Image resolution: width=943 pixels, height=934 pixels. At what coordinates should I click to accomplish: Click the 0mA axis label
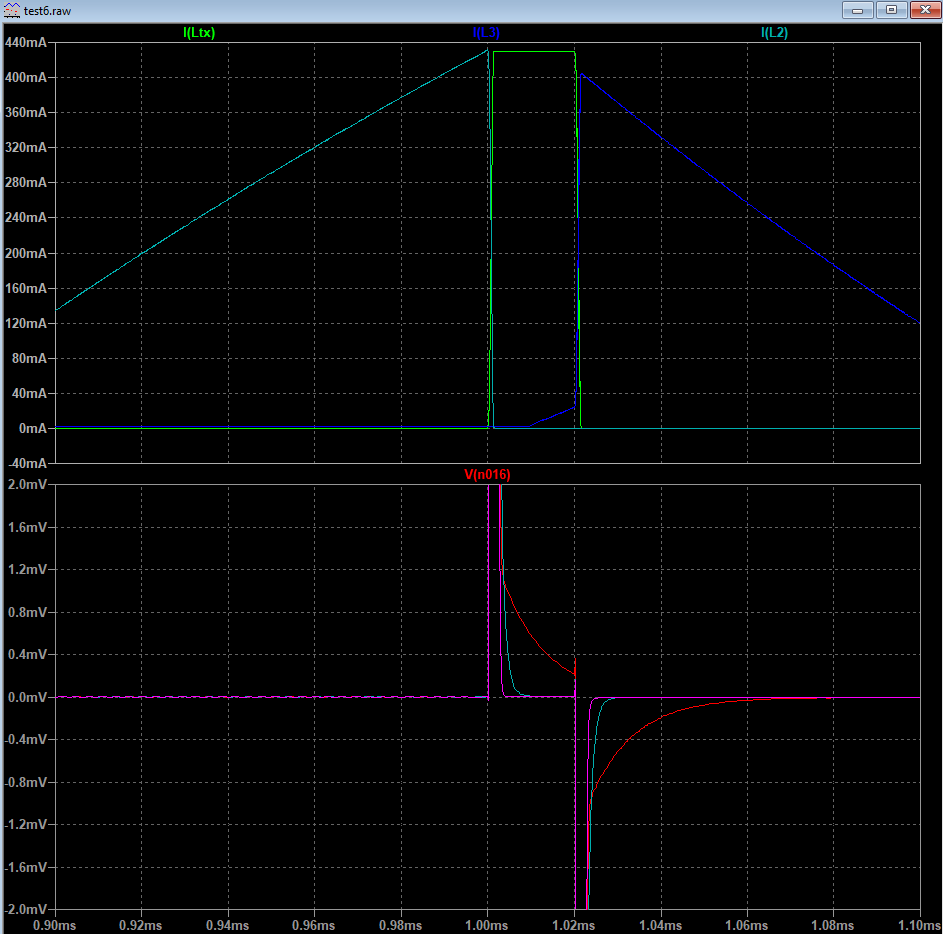(32, 428)
